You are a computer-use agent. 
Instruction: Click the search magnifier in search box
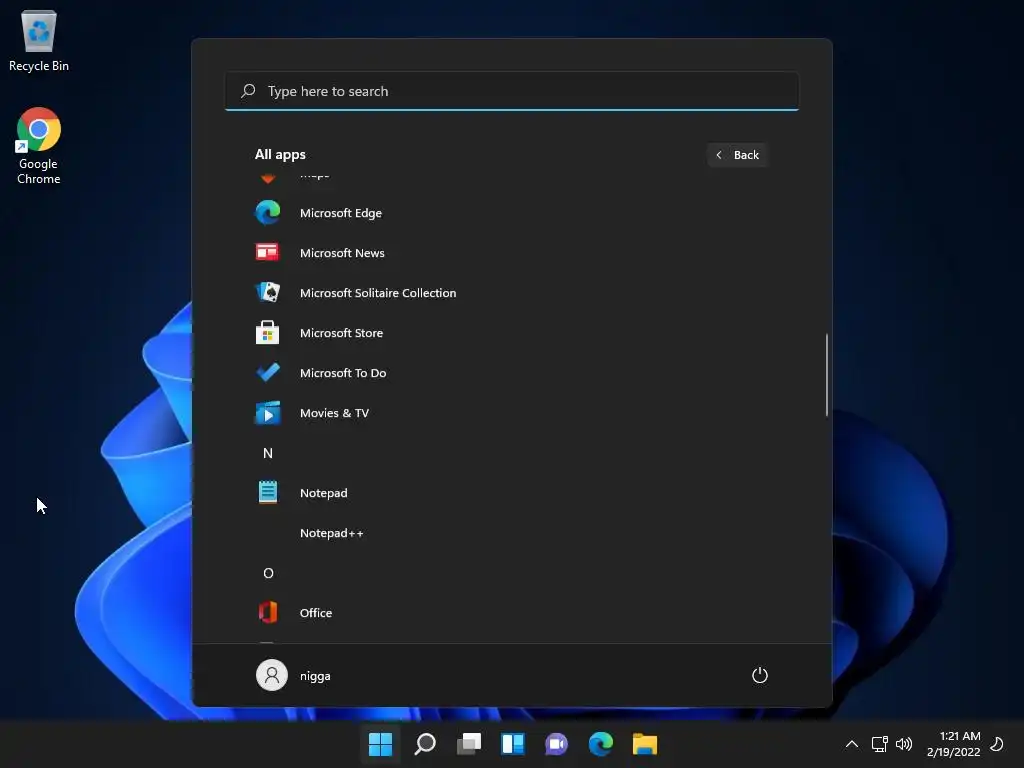coord(248,91)
